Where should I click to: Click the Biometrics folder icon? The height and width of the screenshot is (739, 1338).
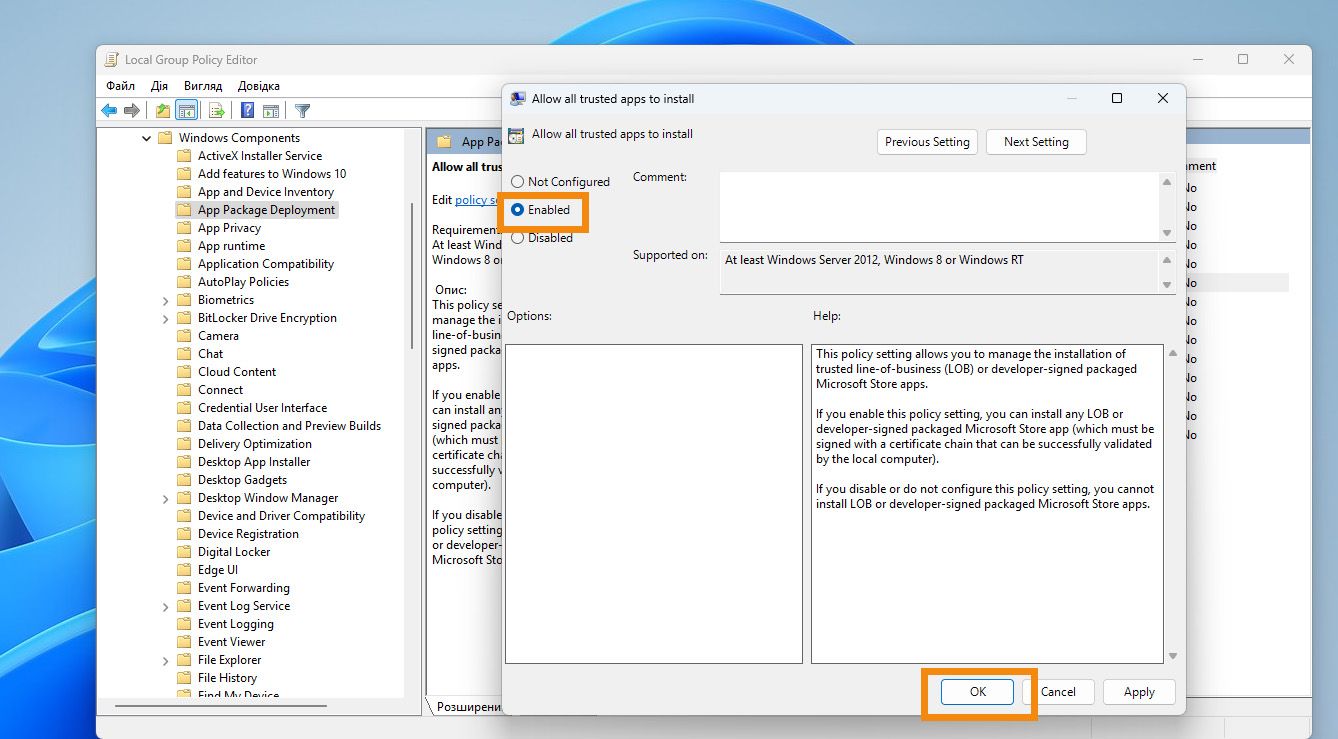[184, 300]
